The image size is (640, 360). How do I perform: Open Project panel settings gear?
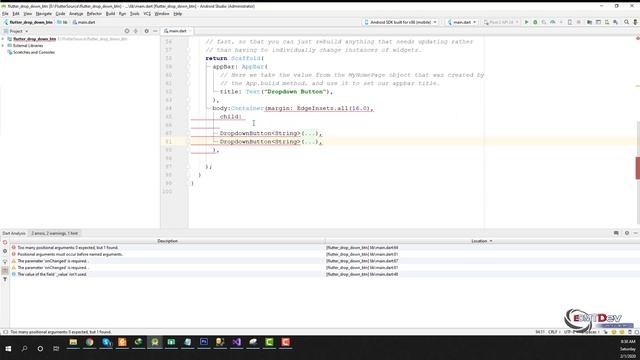(147, 31)
